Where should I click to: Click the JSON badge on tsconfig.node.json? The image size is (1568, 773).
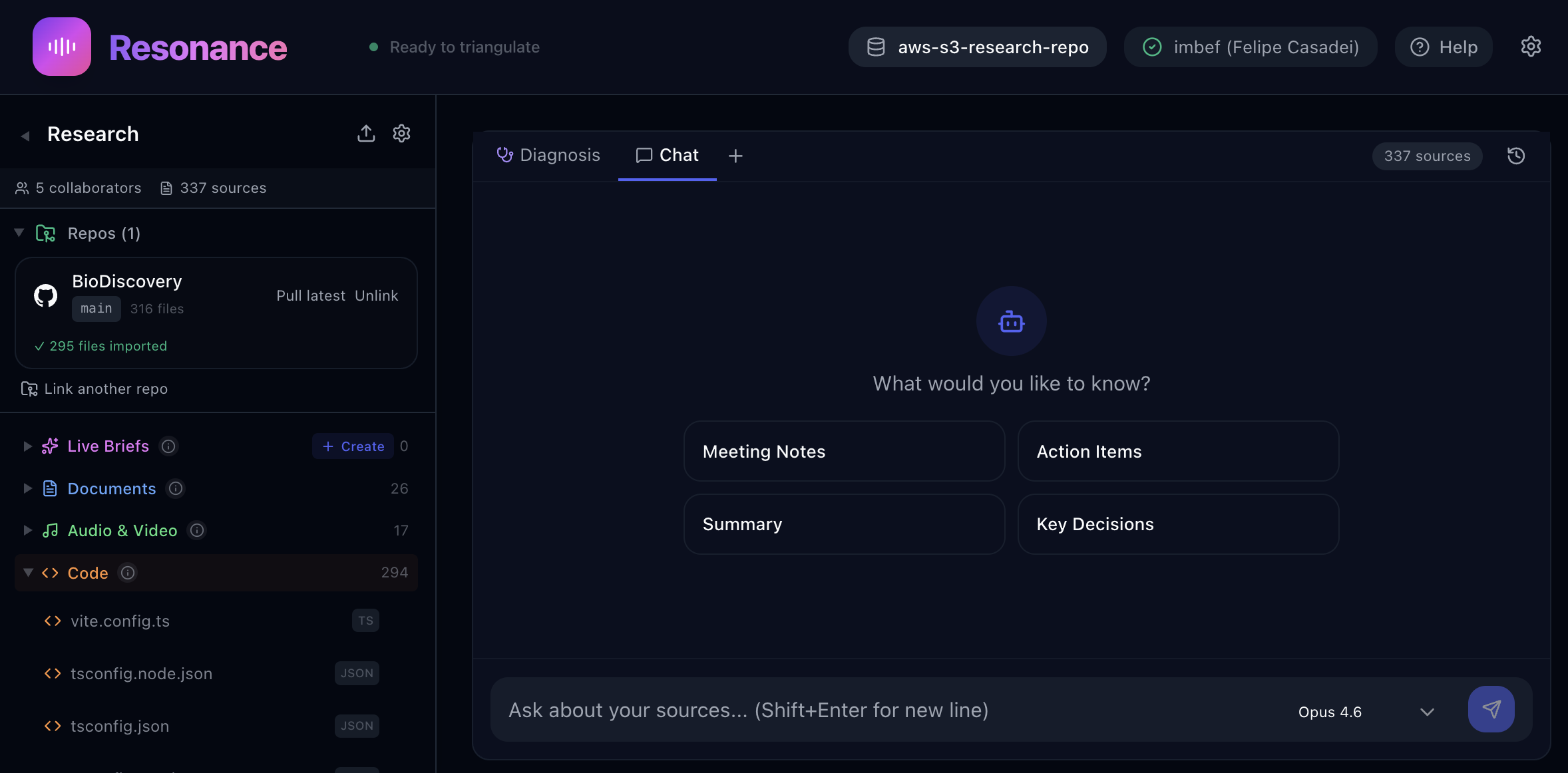click(357, 673)
